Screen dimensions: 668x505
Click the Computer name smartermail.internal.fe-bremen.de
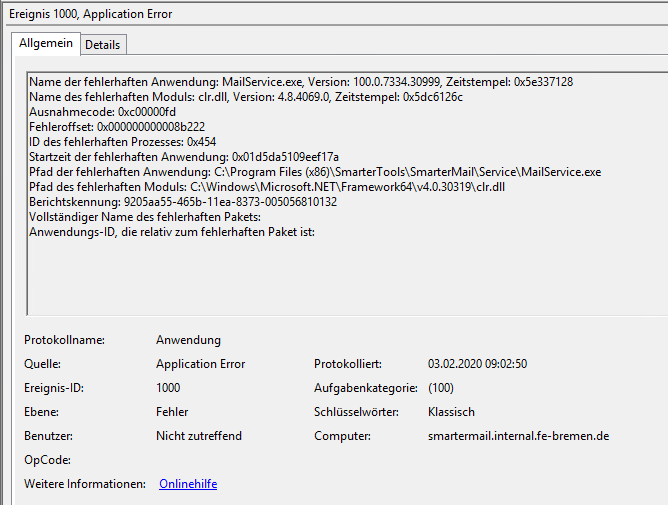point(518,436)
